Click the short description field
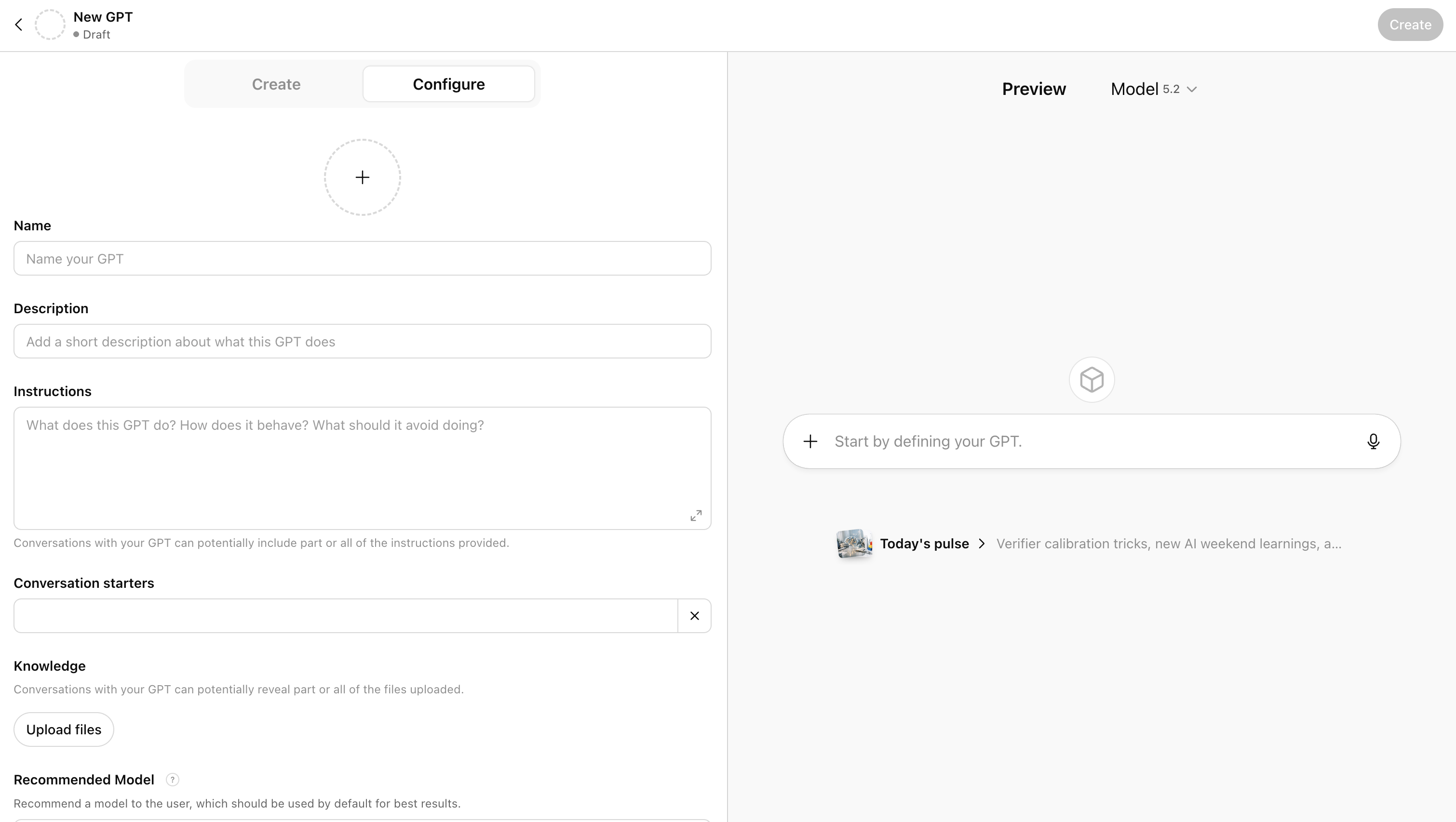Image resolution: width=1456 pixels, height=822 pixels. pyautogui.click(x=362, y=341)
